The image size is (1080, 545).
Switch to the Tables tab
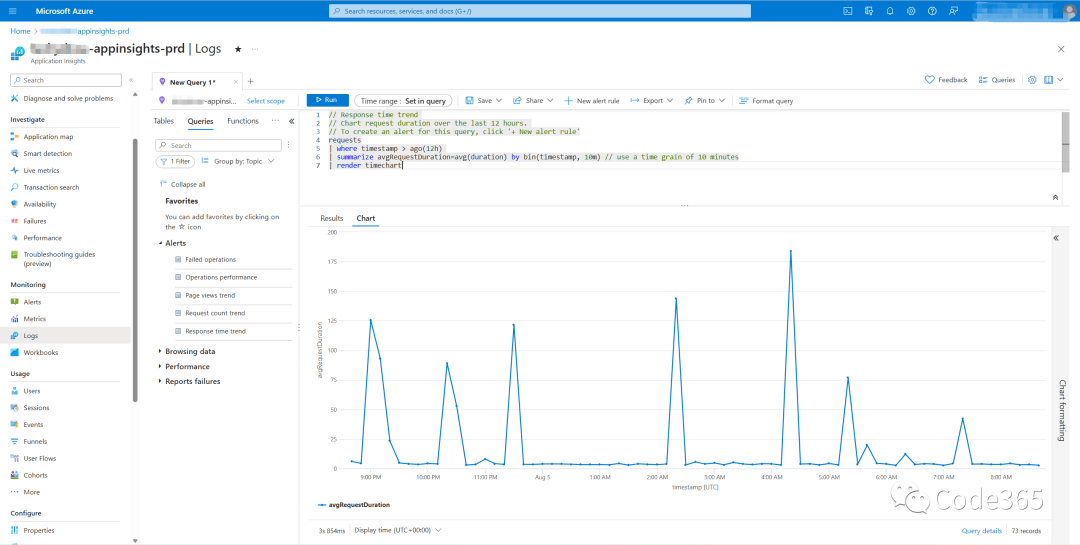tap(163, 121)
